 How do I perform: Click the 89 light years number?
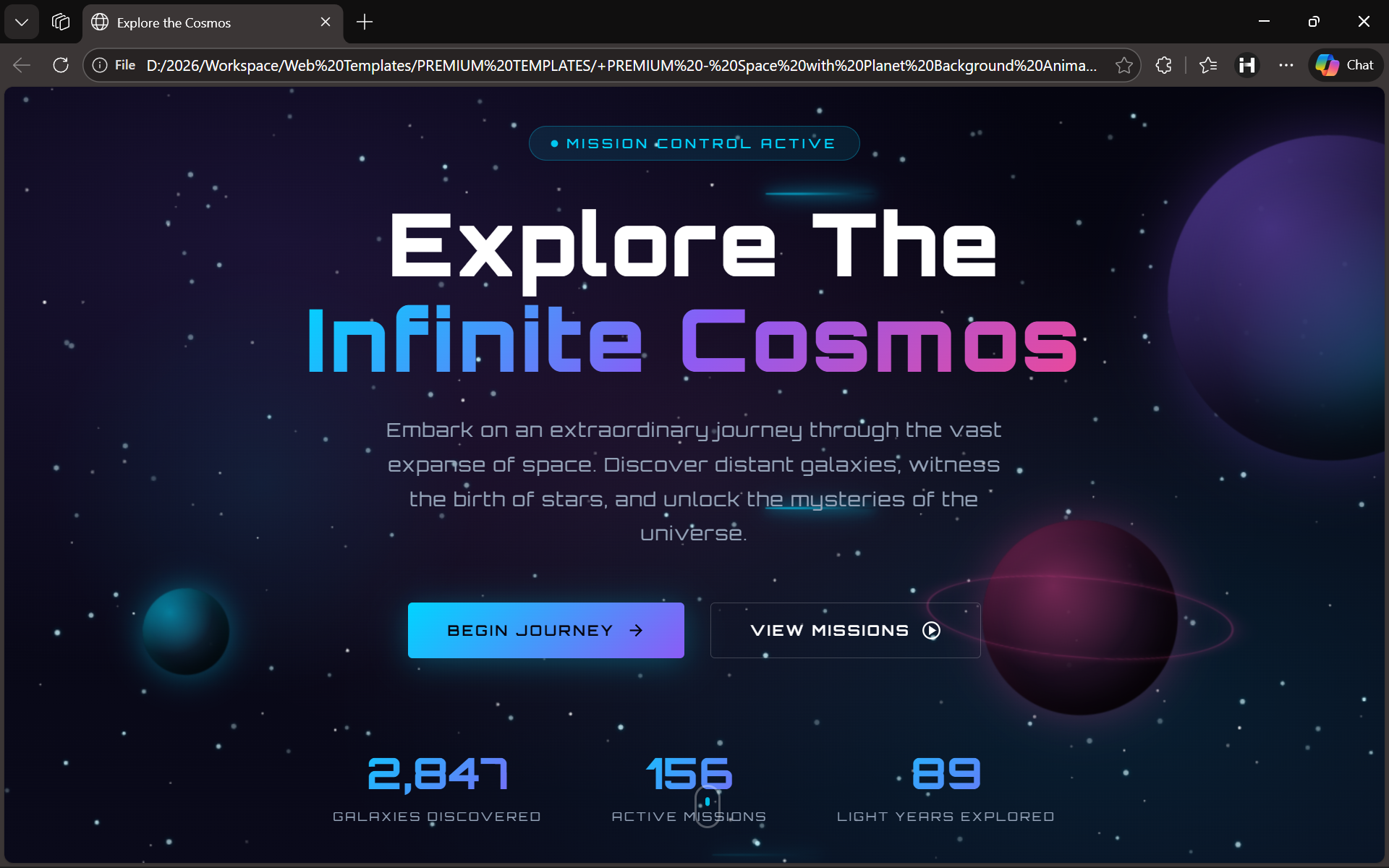pos(946,773)
